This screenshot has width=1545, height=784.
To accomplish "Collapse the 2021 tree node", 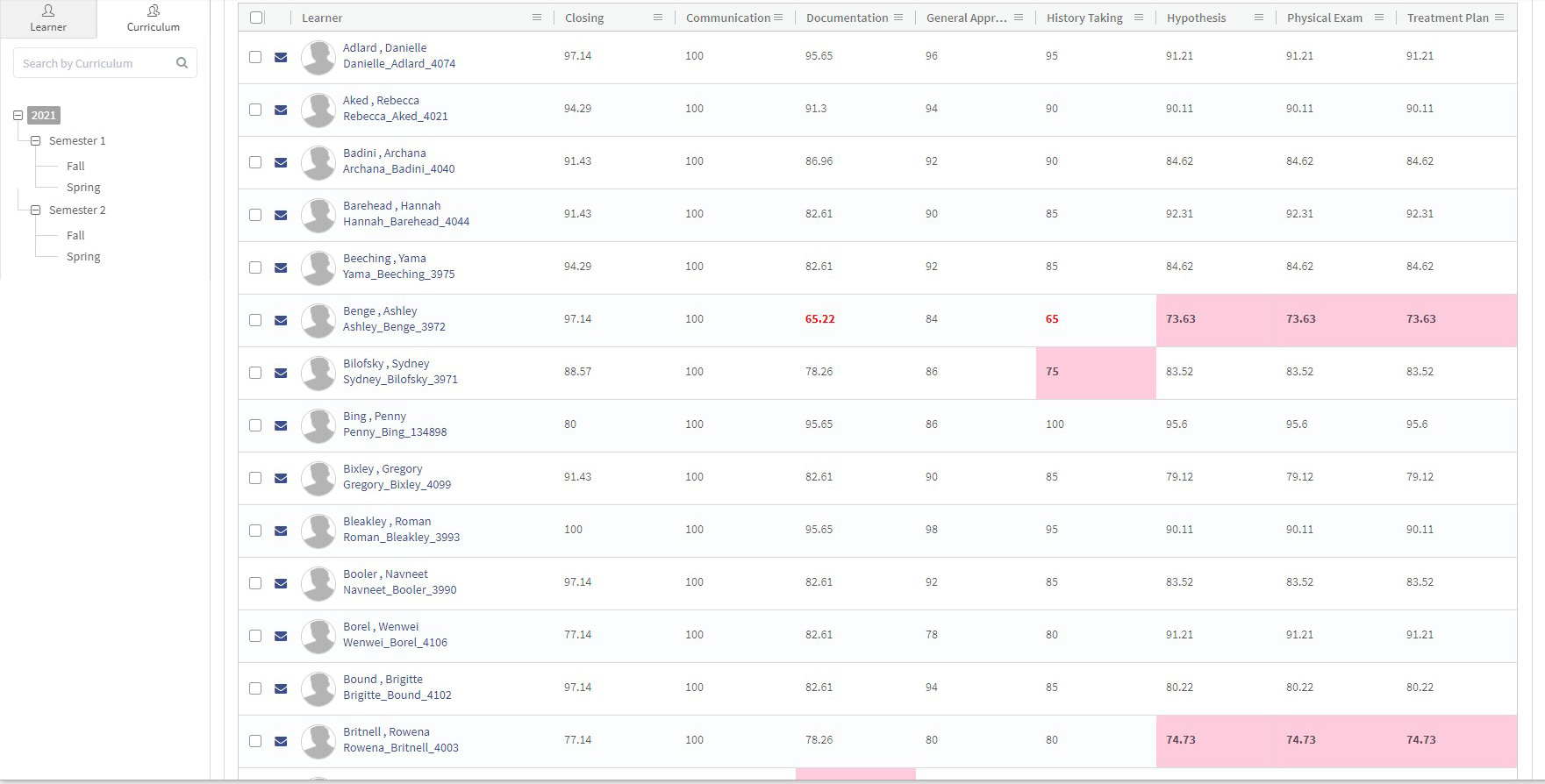I will 18,115.
